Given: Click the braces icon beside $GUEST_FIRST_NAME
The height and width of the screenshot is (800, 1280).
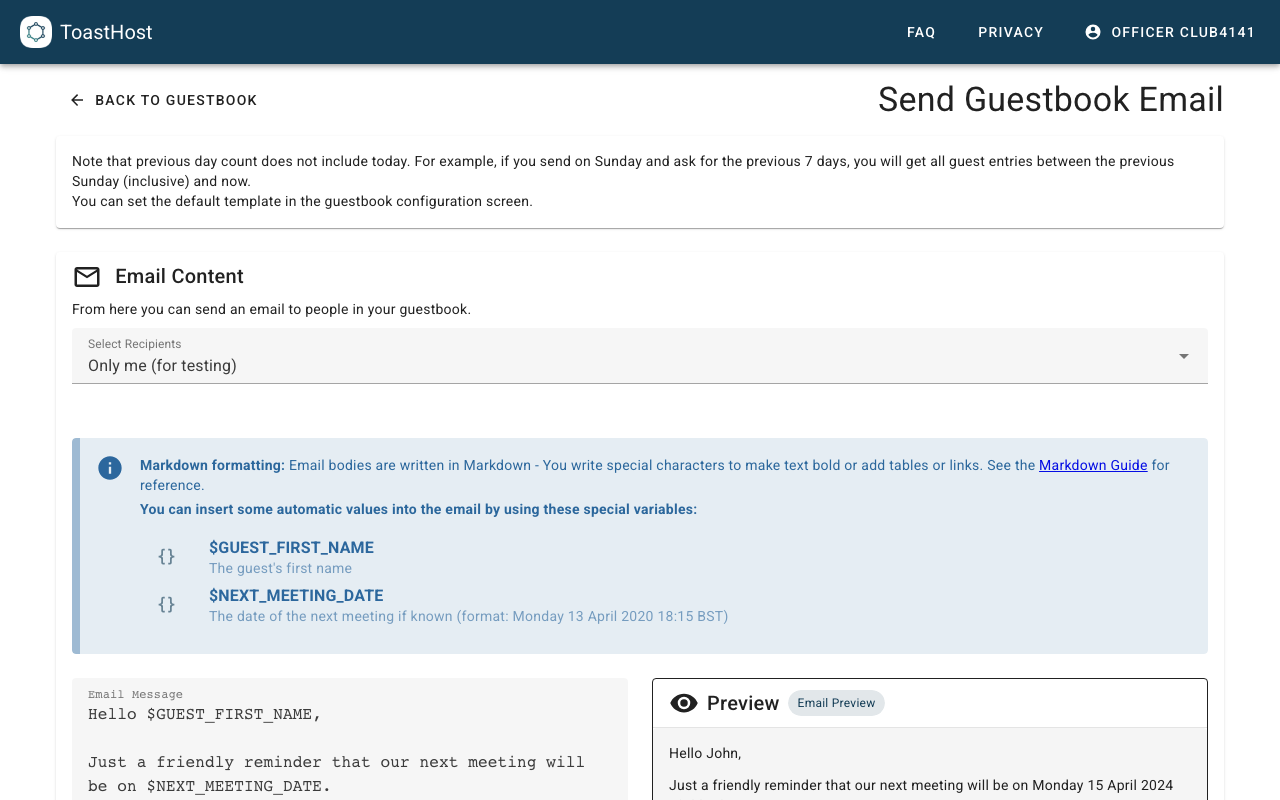Looking at the screenshot, I should pos(166,557).
